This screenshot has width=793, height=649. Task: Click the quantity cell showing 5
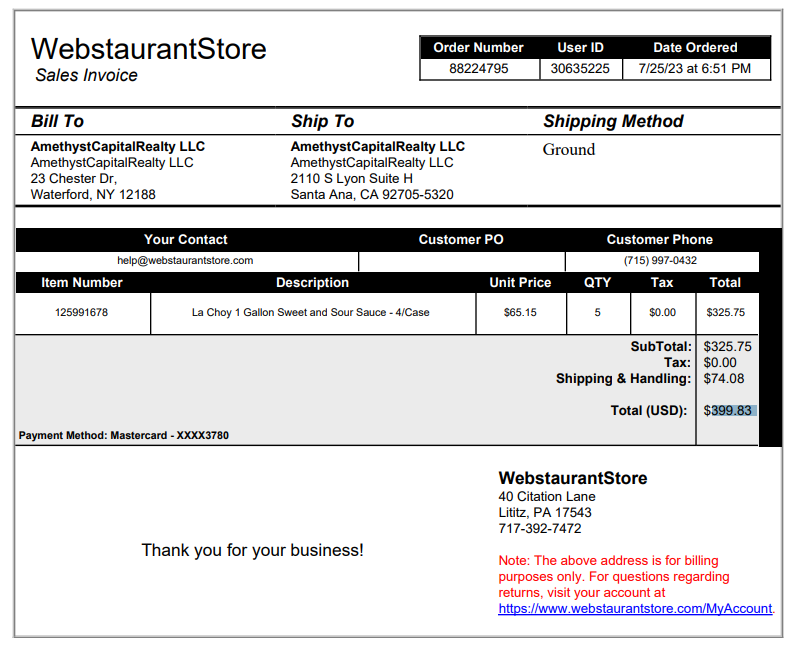(598, 313)
